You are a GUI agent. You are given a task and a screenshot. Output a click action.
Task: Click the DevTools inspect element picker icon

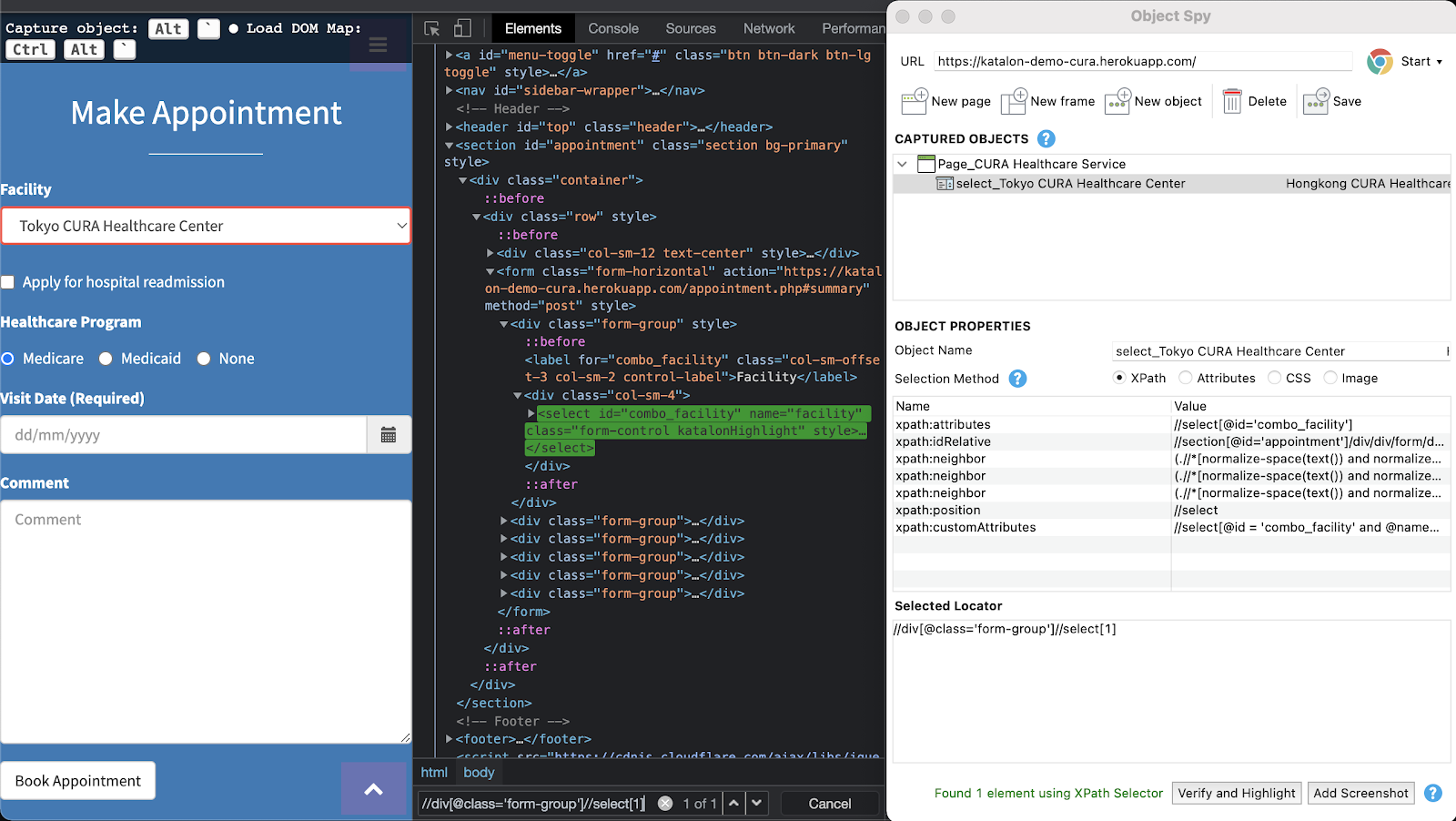432,28
